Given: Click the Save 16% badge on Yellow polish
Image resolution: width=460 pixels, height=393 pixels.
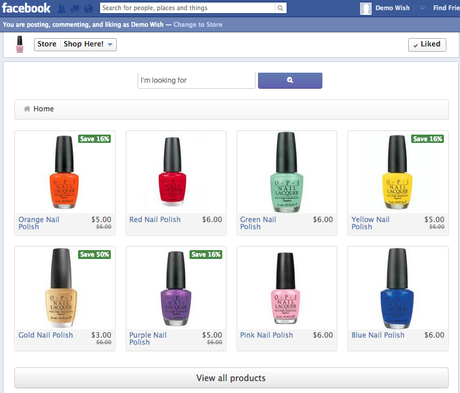Looking at the screenshot, I should coord(427,139).
